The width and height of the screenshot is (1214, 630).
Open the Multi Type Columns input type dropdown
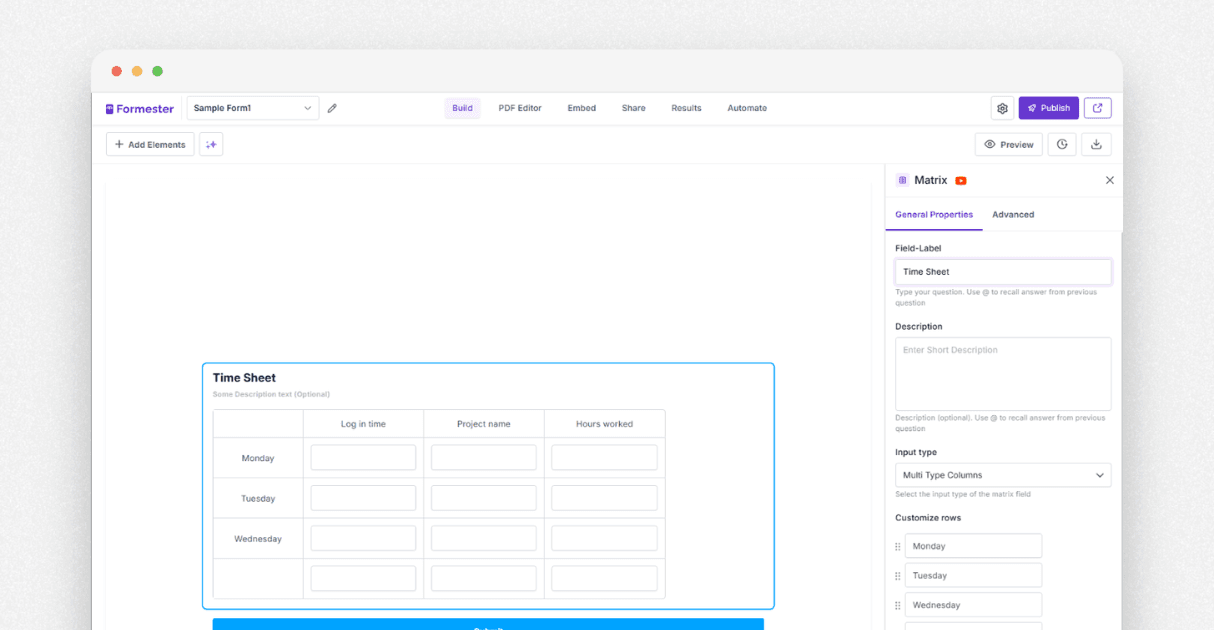coord(1003,475)
